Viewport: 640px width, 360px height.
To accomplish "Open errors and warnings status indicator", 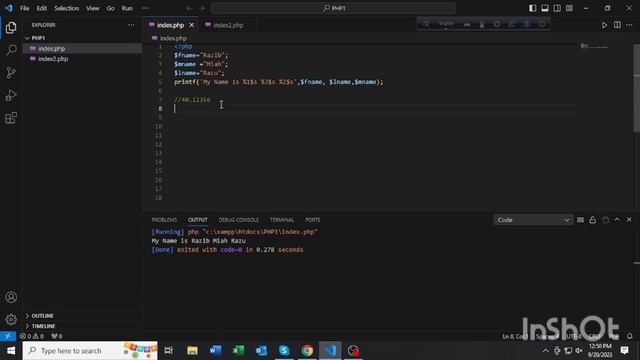I will point(32,336).
